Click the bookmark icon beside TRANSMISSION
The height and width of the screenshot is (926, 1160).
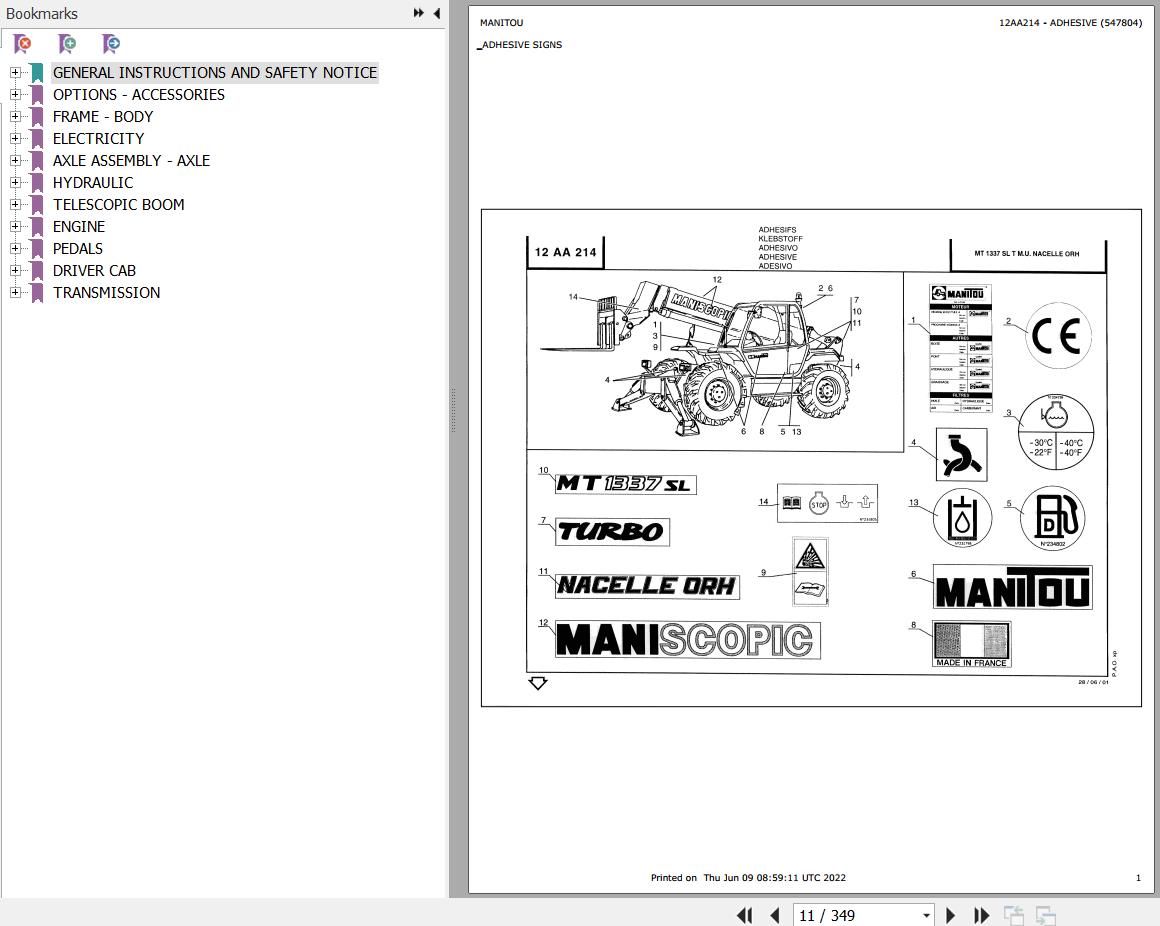(37, 293)
